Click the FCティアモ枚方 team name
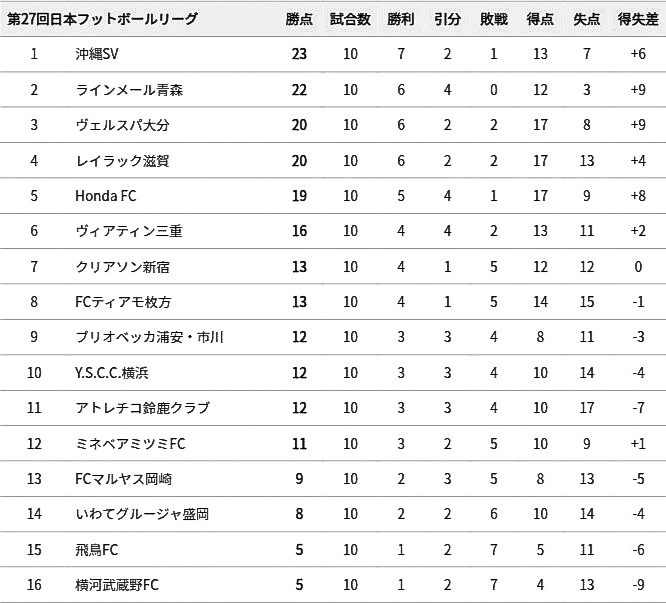The image size is (666, 603). point(123,302)
